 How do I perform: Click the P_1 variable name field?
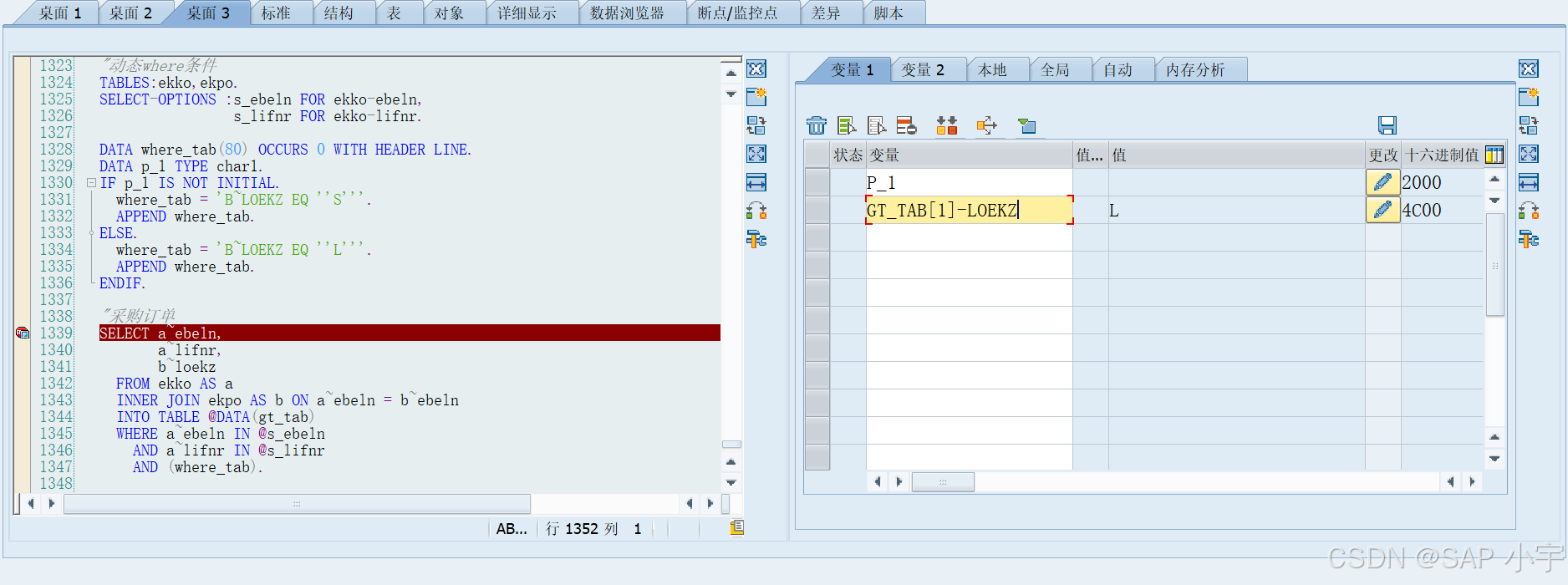[969, 182]
